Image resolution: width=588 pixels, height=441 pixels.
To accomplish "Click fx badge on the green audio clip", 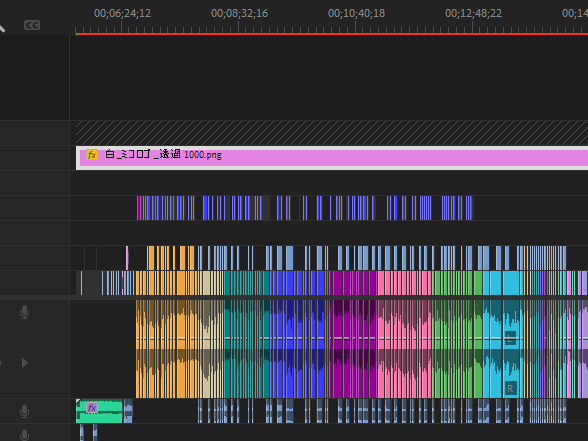I will (92, 407).
